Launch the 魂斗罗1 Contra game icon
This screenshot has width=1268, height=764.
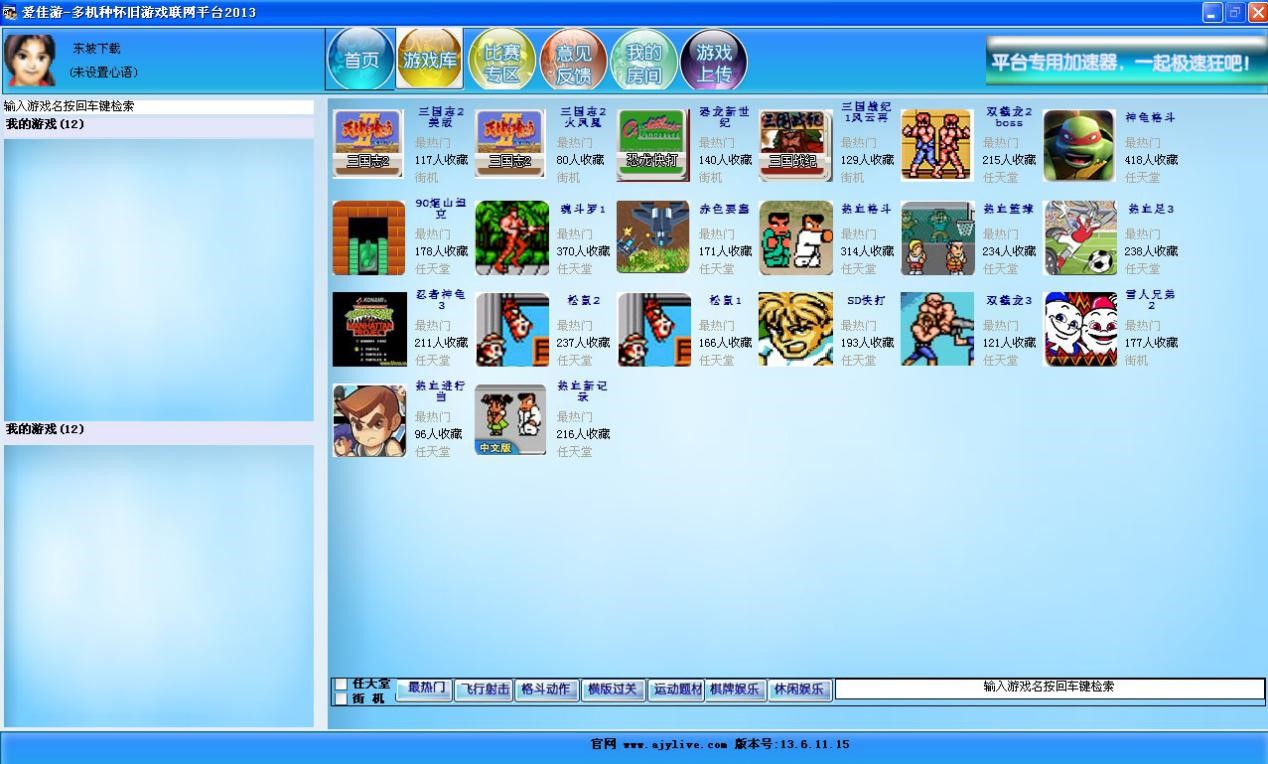(x=511, y=237)
